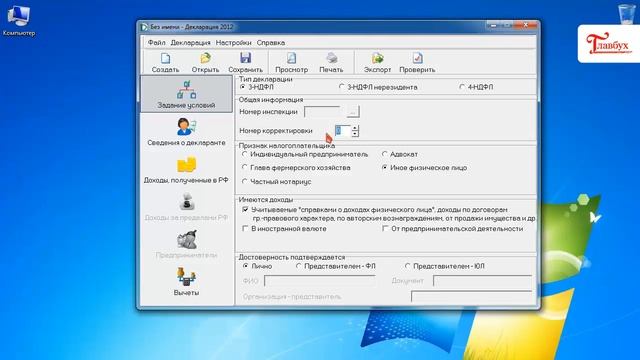Click the Номер корректировки value field

tap(343, 131)
